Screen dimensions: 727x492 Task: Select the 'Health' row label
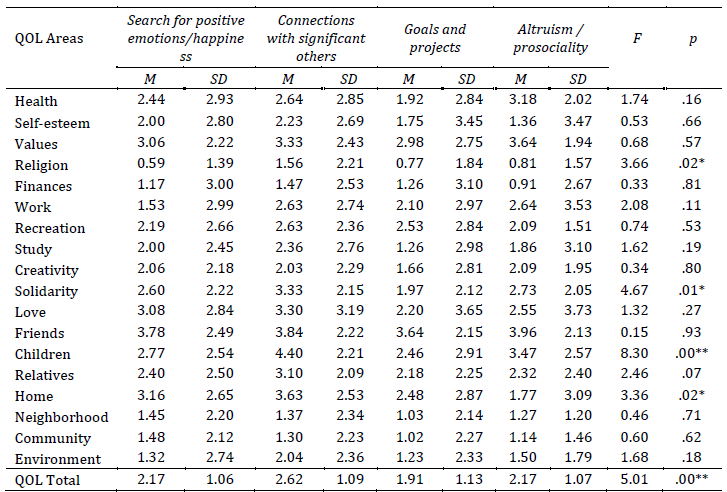pyautogui.click(x=37, y=101)
